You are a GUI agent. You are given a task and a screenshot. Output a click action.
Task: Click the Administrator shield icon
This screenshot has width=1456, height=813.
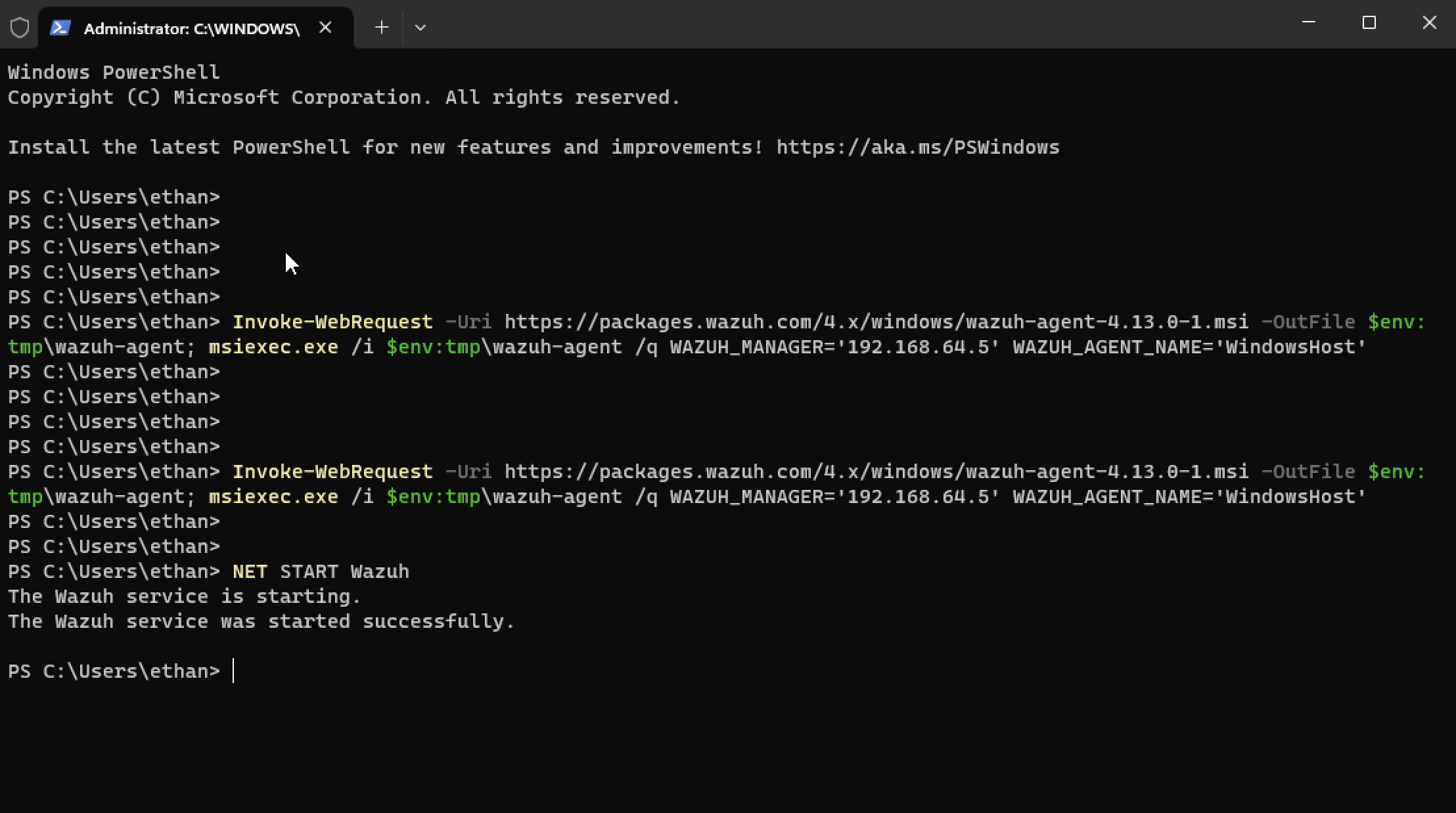click(20, 28)
